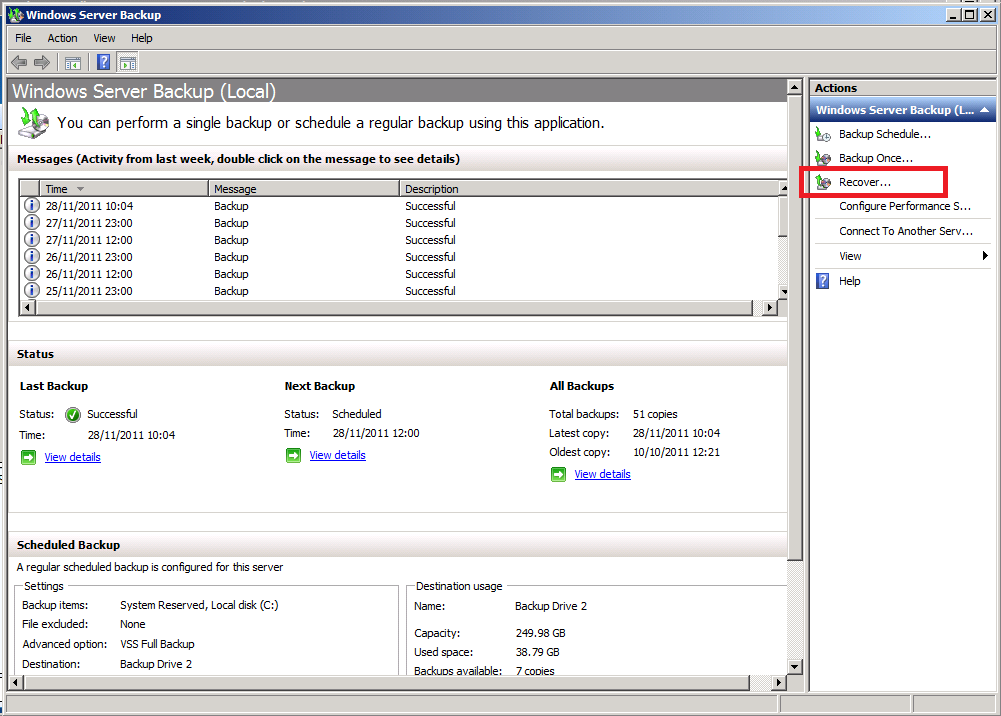Collapse the Windows Server Backup actions header
Screen dimensions: 1001x716
click(x=985, y=110)
